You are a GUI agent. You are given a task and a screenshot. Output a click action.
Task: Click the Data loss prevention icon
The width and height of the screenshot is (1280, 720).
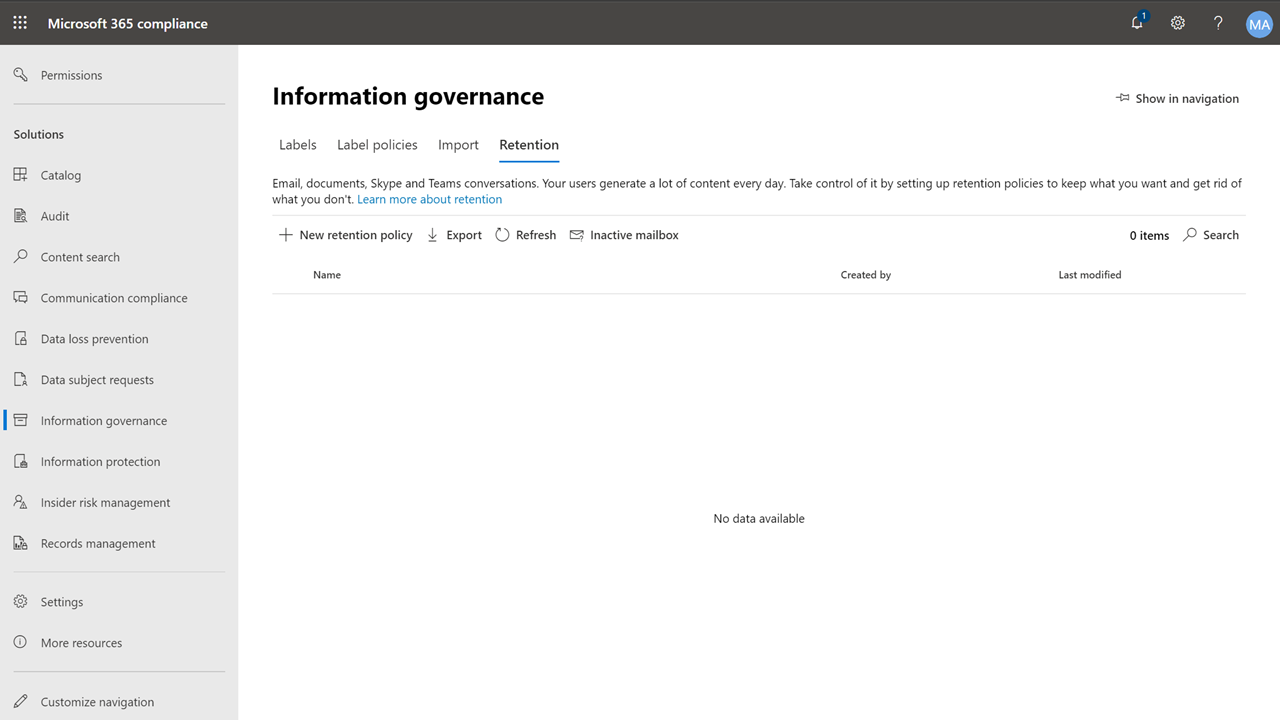click(21, 339)
